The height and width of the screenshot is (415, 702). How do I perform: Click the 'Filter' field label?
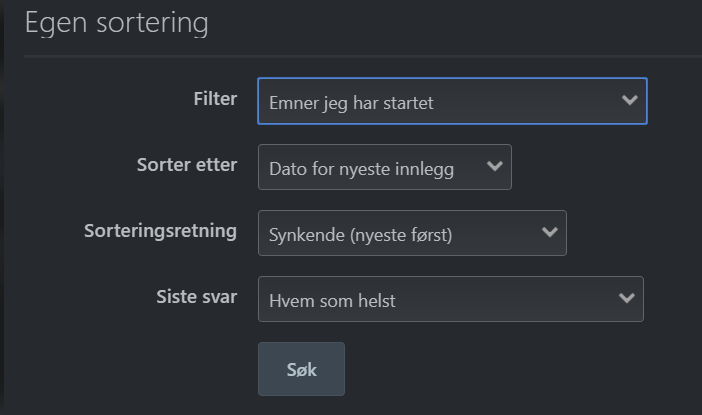[215, 98]
